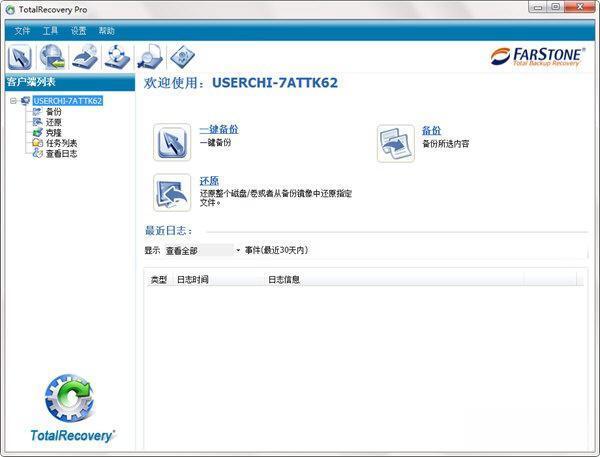Open the 备份 link in welcome pane
This screenshot has height=457, width=600.
tap(431, 131)
